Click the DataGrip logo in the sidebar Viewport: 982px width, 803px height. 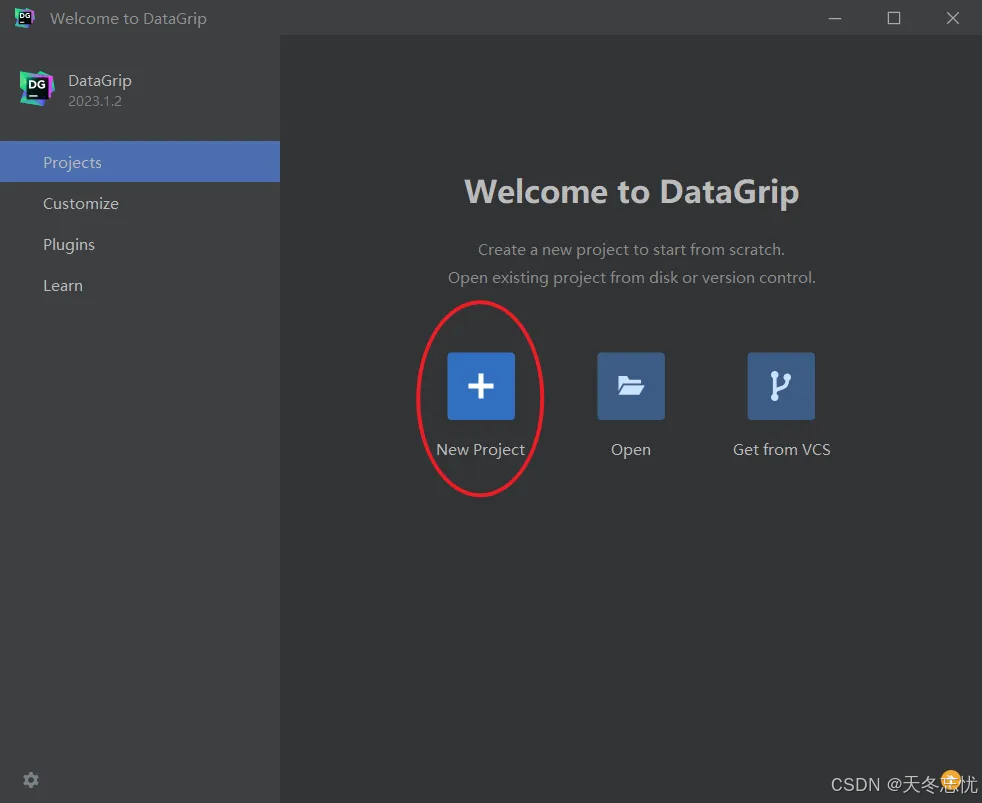pyautogui.click(x=36, y=88)
